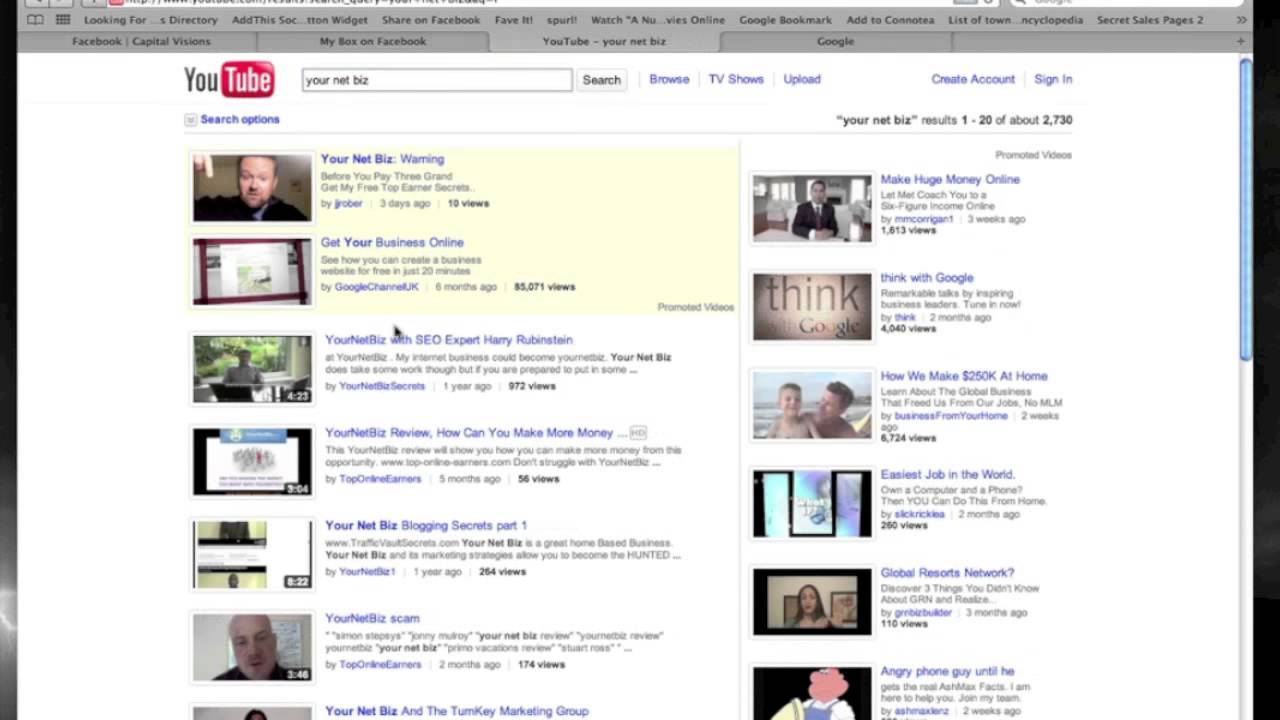
Task: Click Create Account
Action: pos(973,79)
